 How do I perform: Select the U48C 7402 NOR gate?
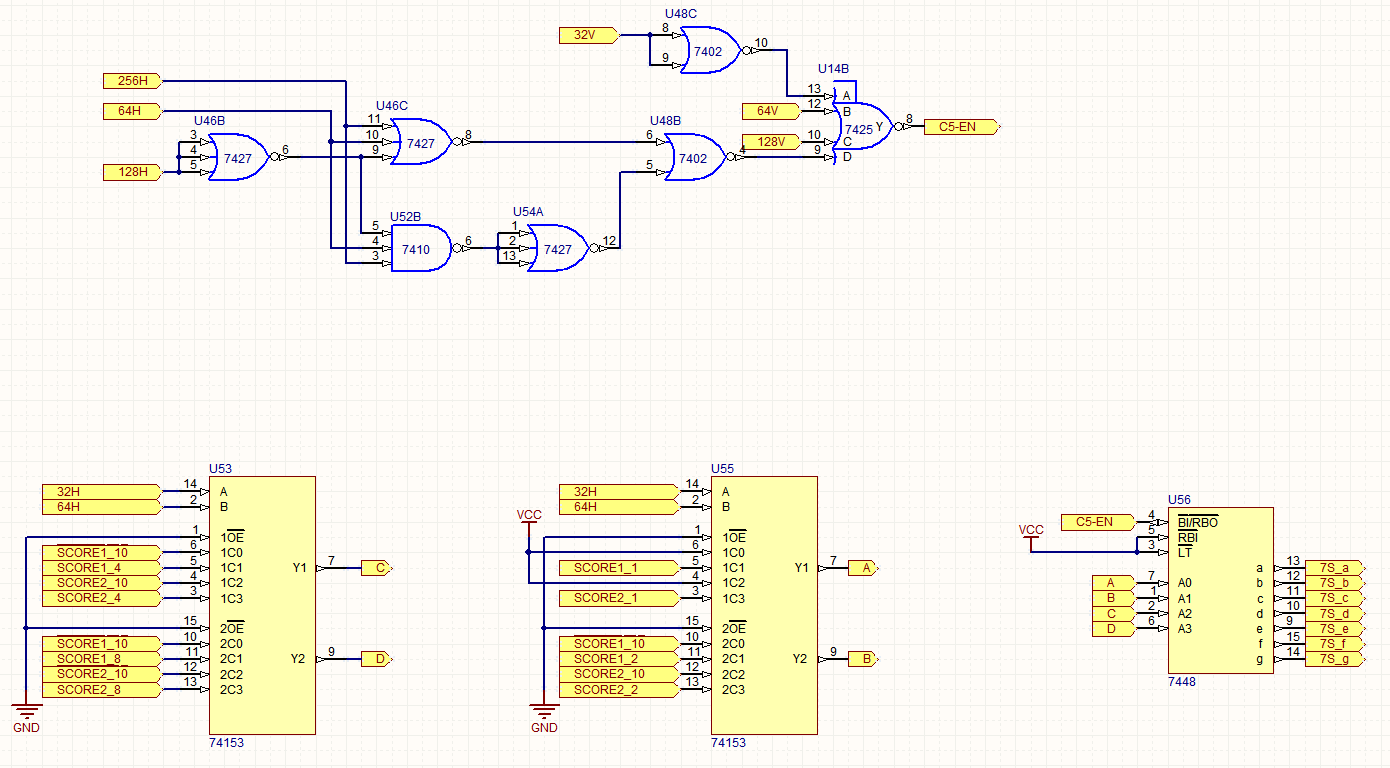pos(711,51)
